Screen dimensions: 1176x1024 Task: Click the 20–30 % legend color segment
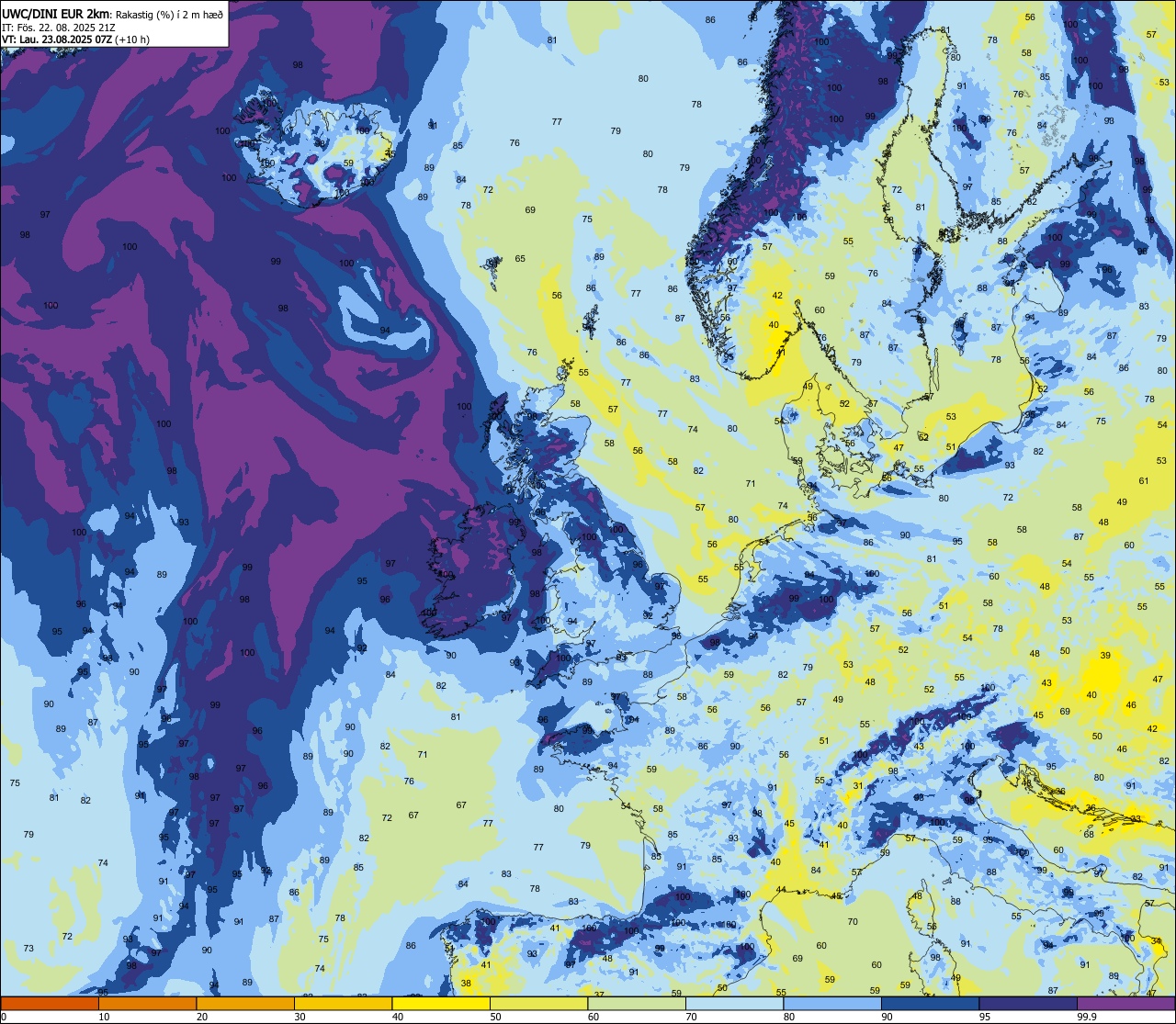[245, 1003]
